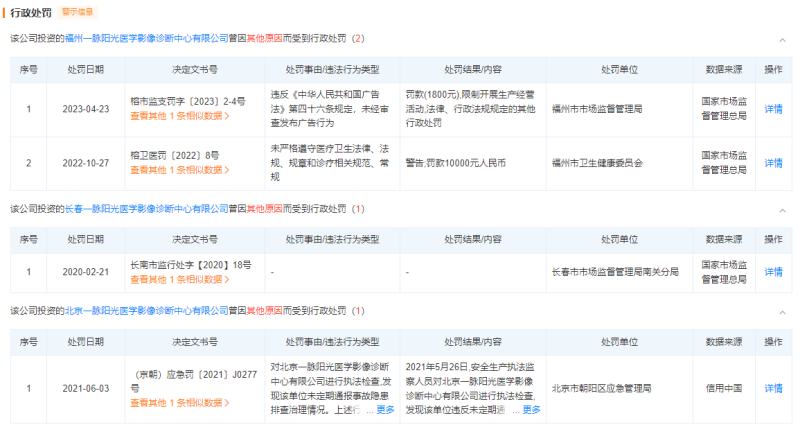Click the 警示信息 tag beside 行政处罚
This screenshot has width=800, height=427.
[x=79, y=12]
